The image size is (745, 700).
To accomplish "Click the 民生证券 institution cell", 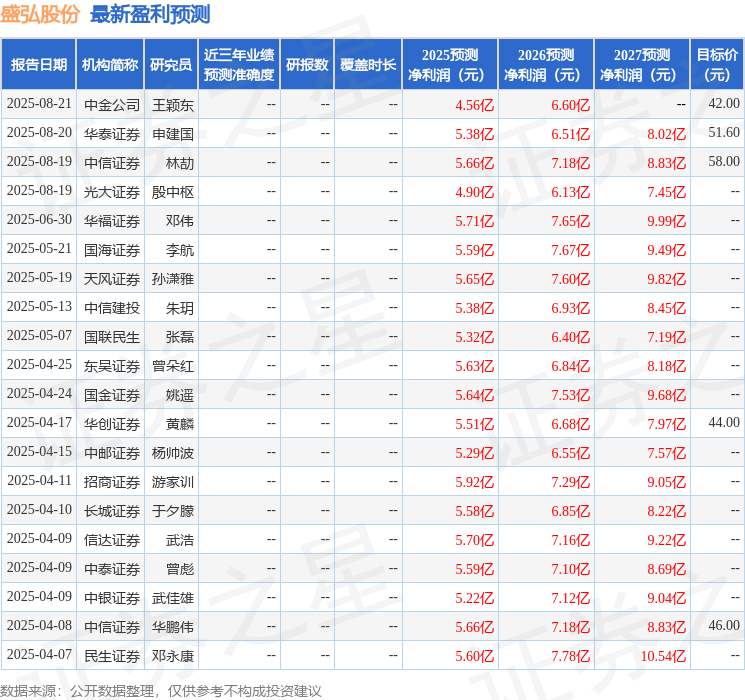I will tap(112, 656).
